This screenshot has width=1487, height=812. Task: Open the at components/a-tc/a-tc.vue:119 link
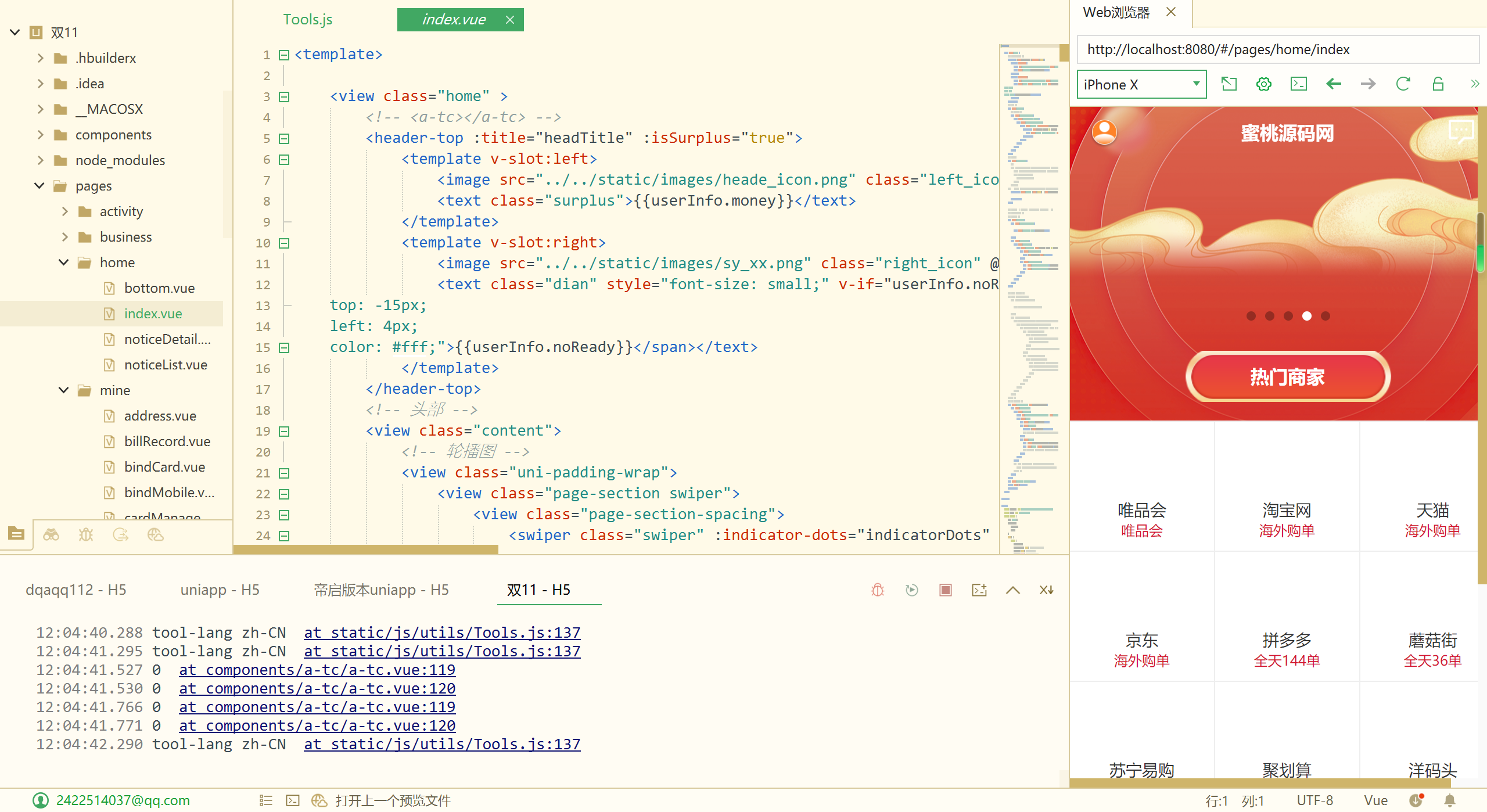(x=317, y=670)
